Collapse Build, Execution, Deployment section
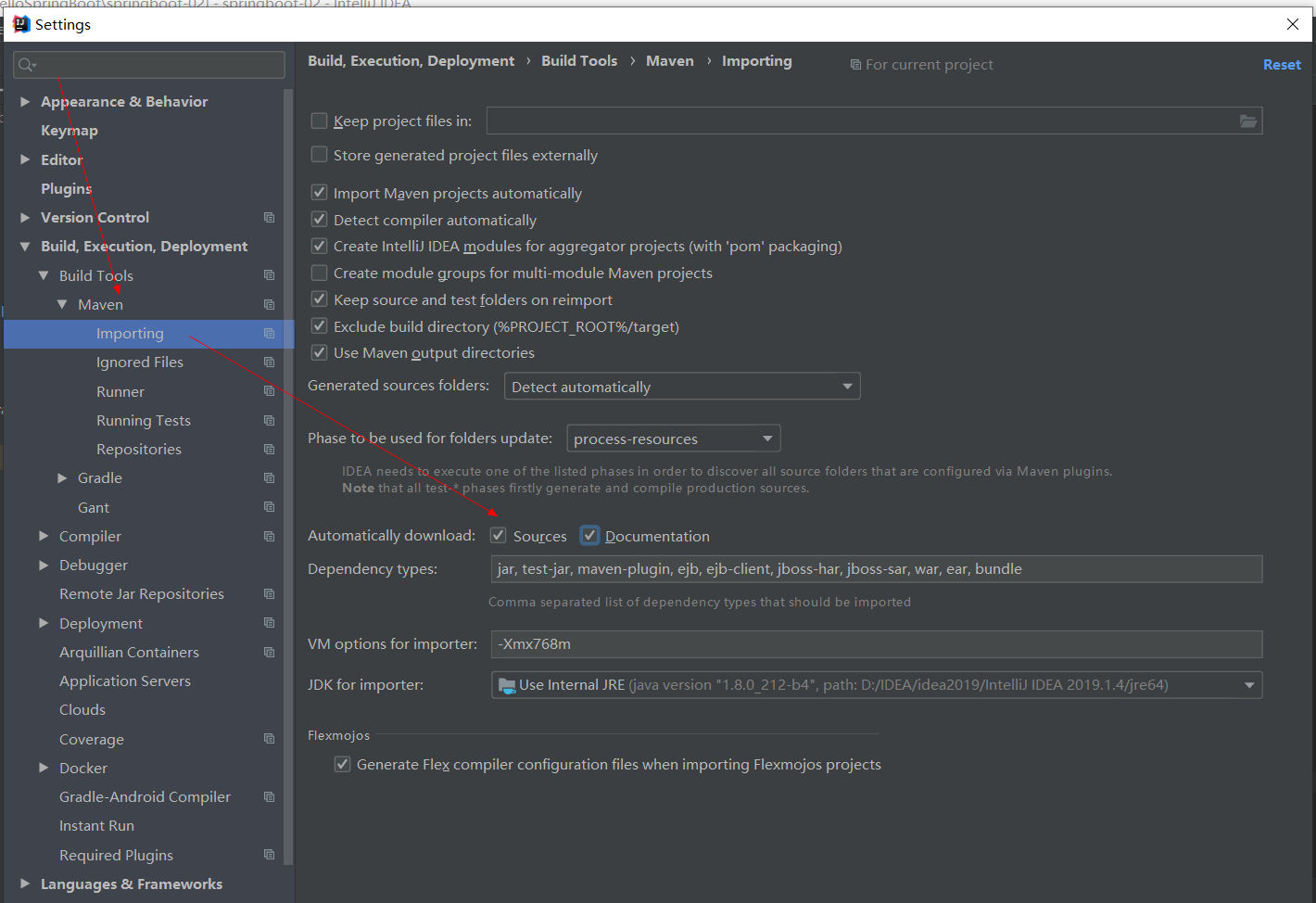The image size is (1316, 903). coord(25,246)
